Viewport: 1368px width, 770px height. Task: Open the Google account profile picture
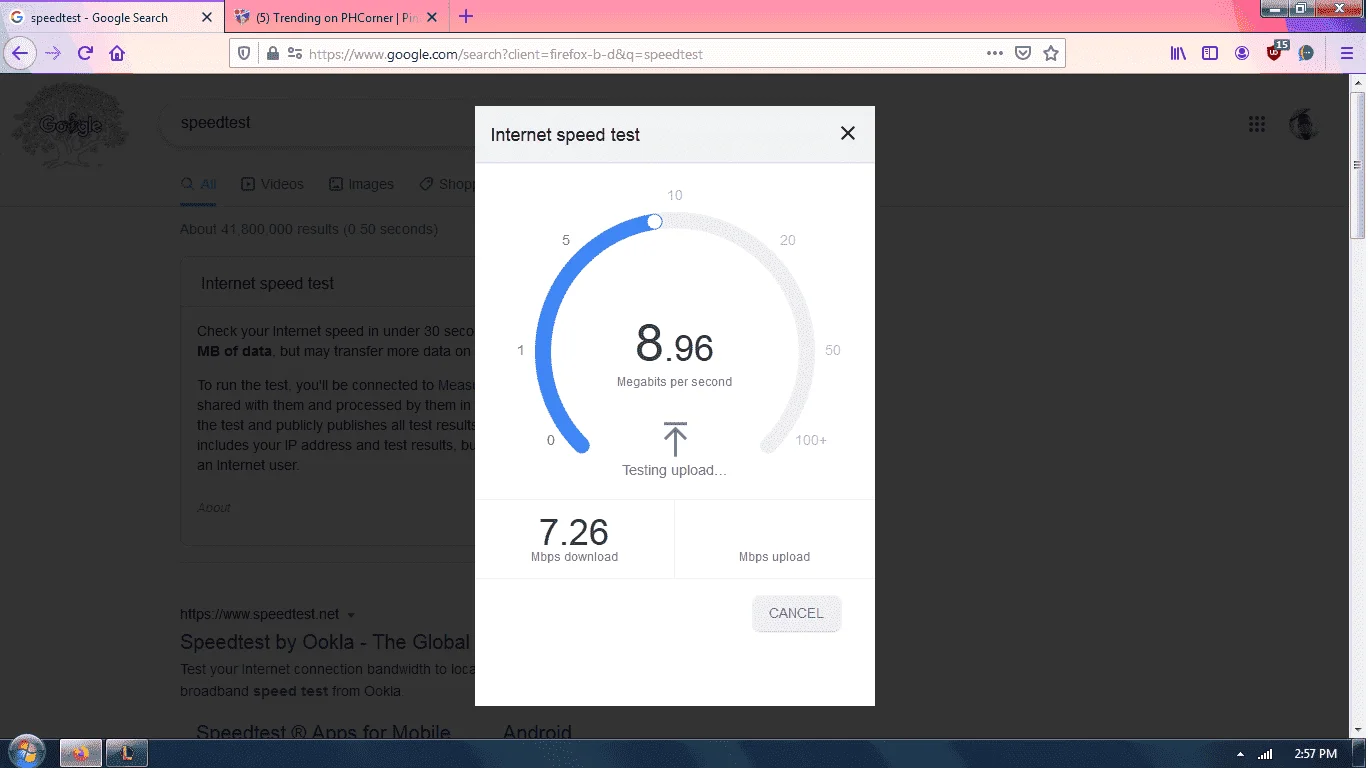[x=1304, y=124]
